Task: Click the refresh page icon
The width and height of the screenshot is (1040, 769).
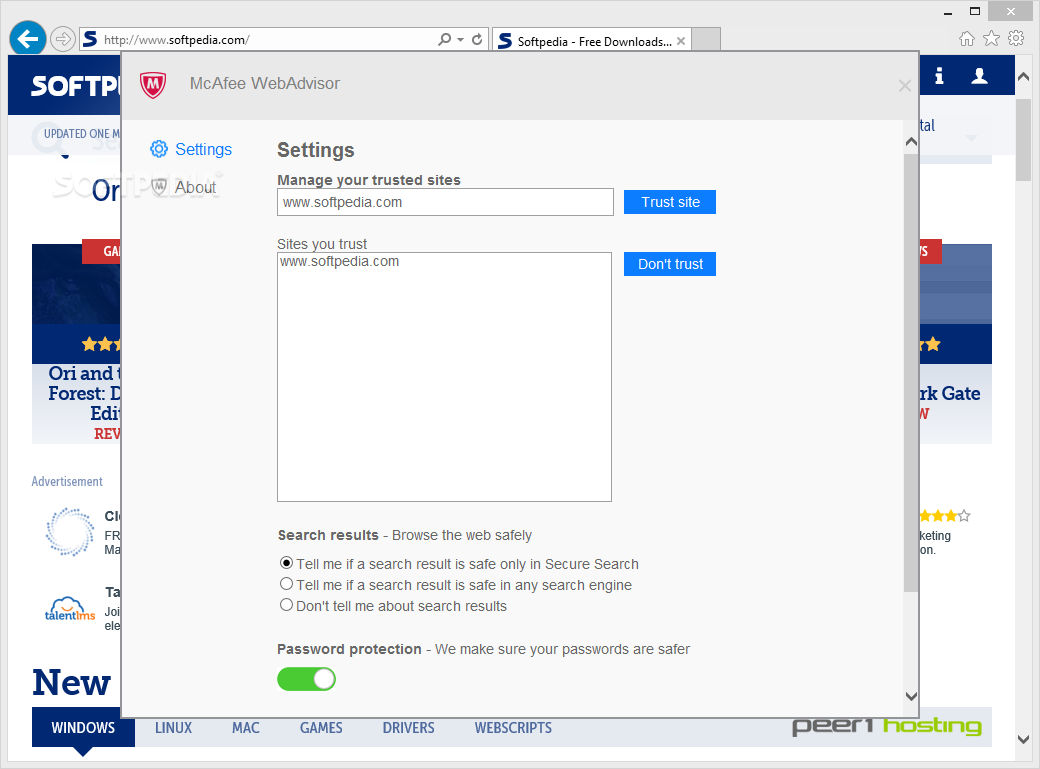Action: point(477,40)
